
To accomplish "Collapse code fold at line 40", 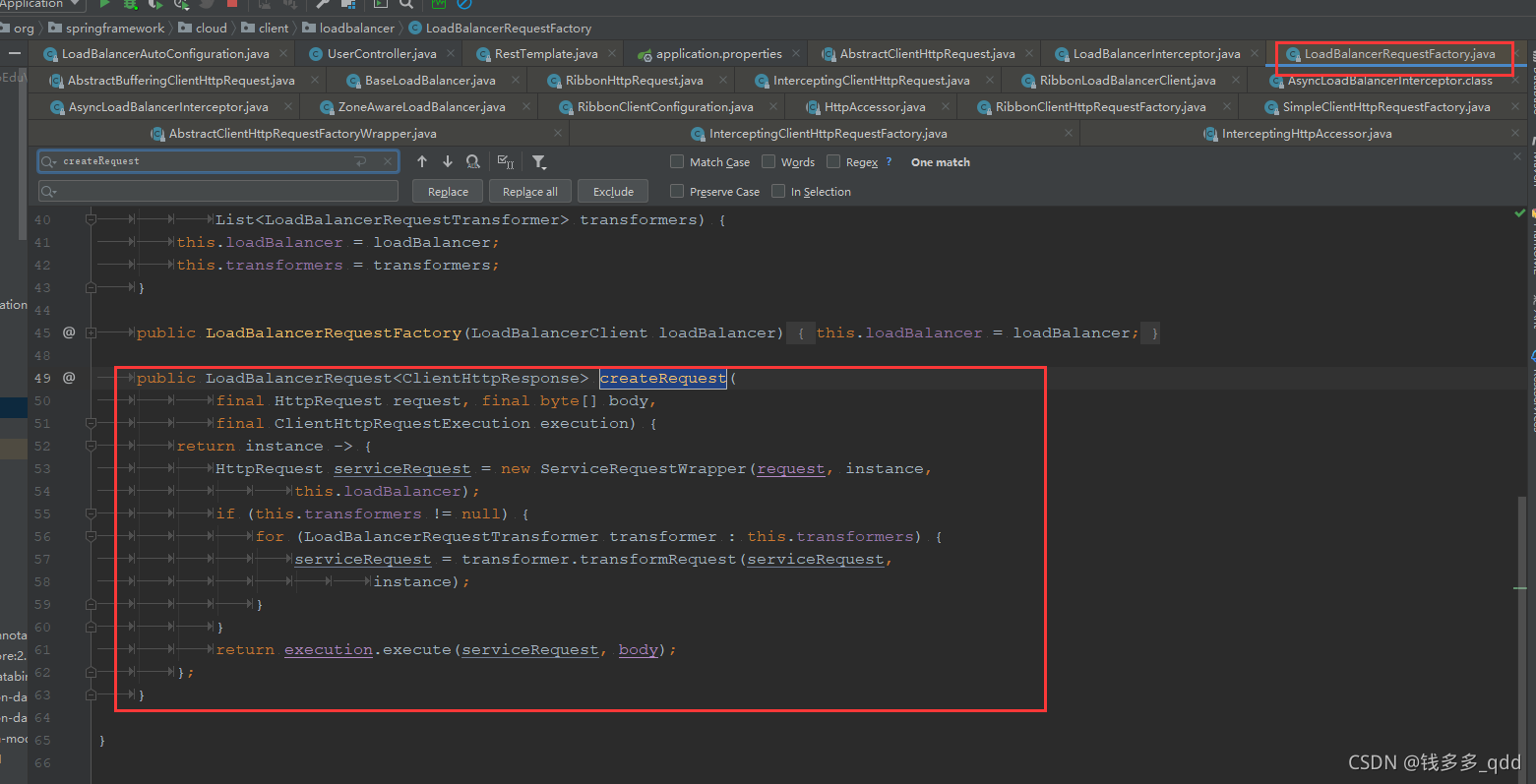I will pyautogui.click(x=91, y=220).
